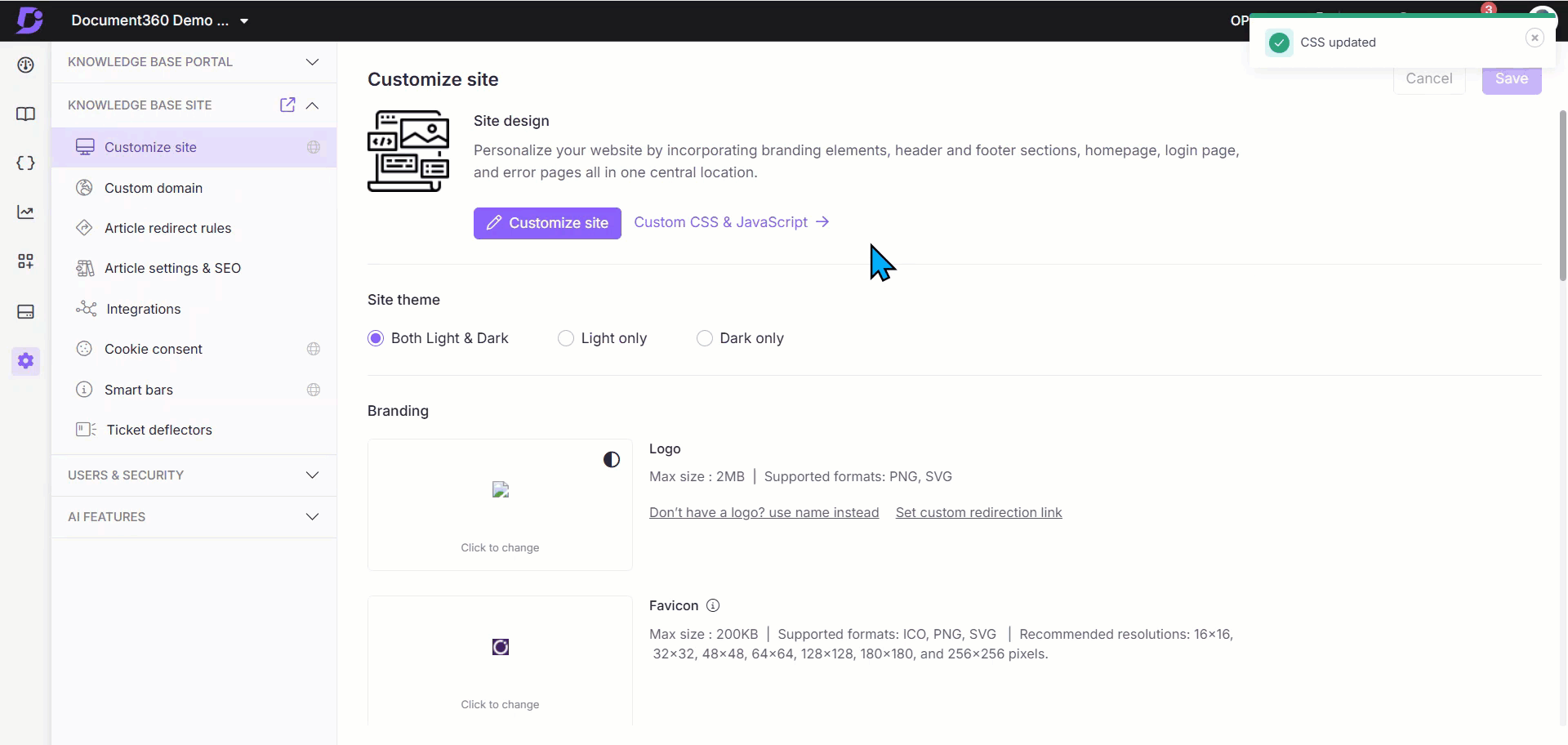1568x745 pixels.
Task: Open the Document360 Demo project dropdown
Action: (160, 20)
